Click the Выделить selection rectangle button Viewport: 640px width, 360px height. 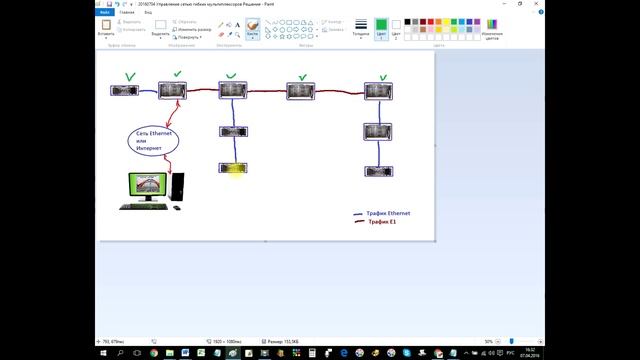pyautogui.click(x=160, y=25)
